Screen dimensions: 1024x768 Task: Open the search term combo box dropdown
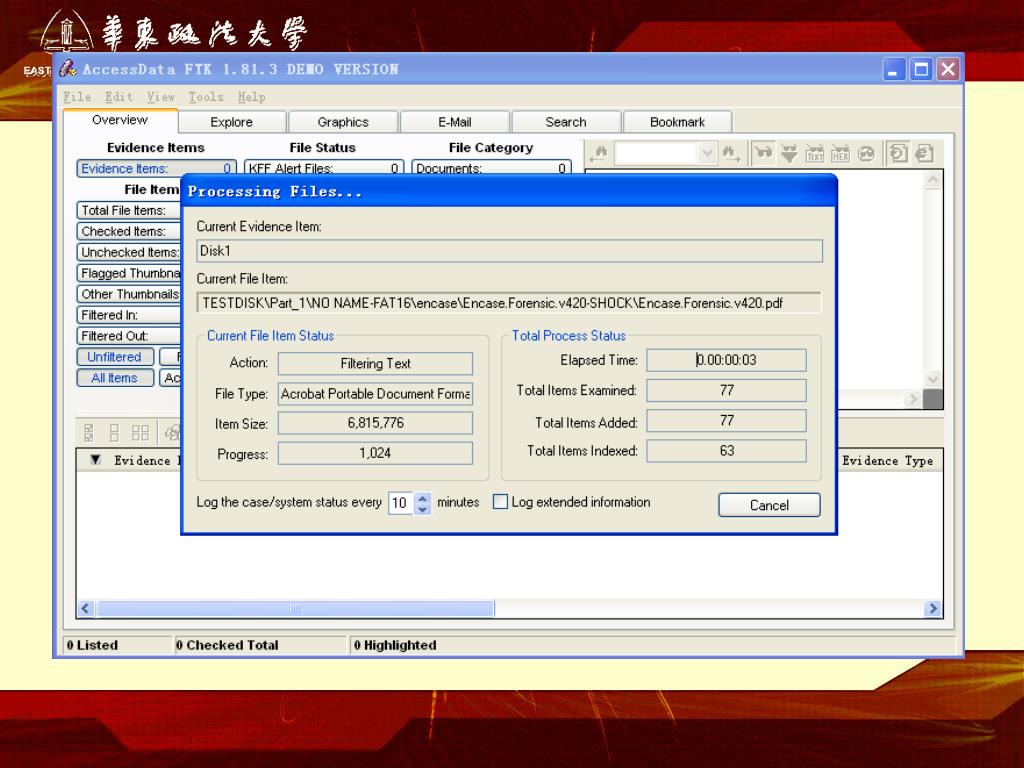(707, 153)
